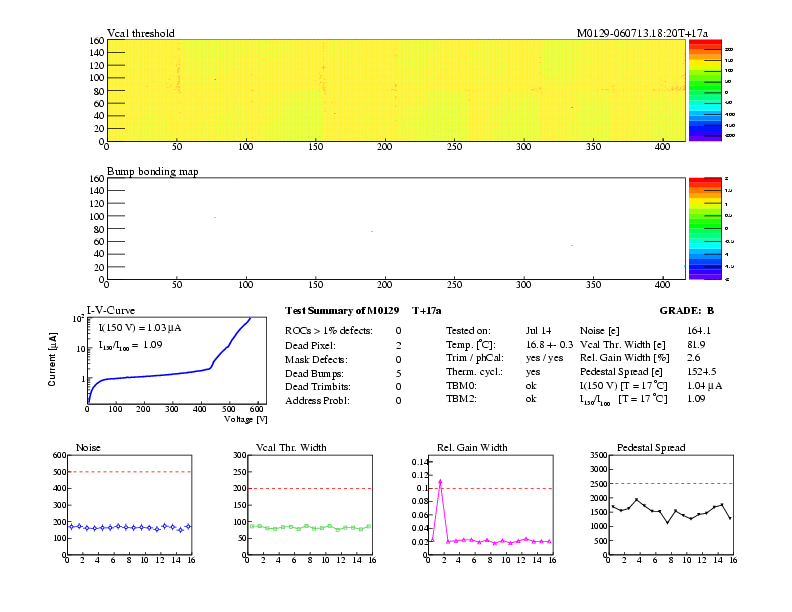Click the Vcal threshold heat map

point(397,90)
